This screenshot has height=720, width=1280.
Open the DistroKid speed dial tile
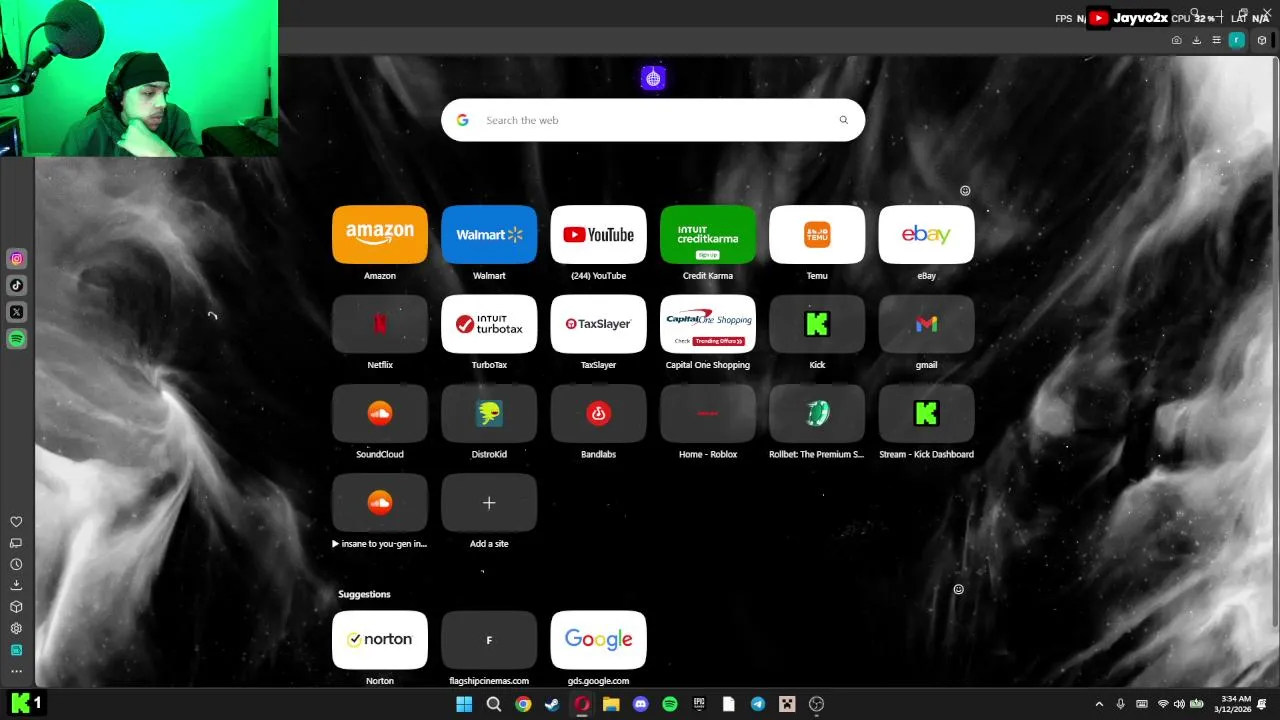coord(489,413)
